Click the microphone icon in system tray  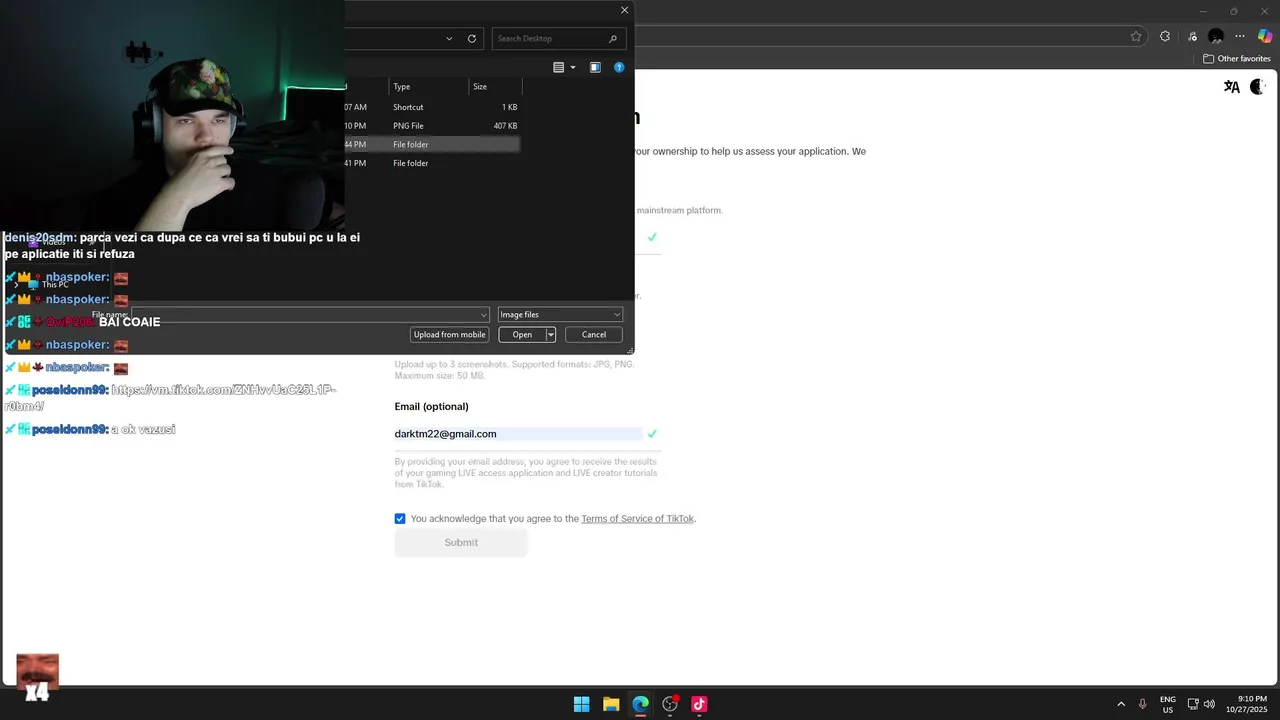(x=1142, y=704)
